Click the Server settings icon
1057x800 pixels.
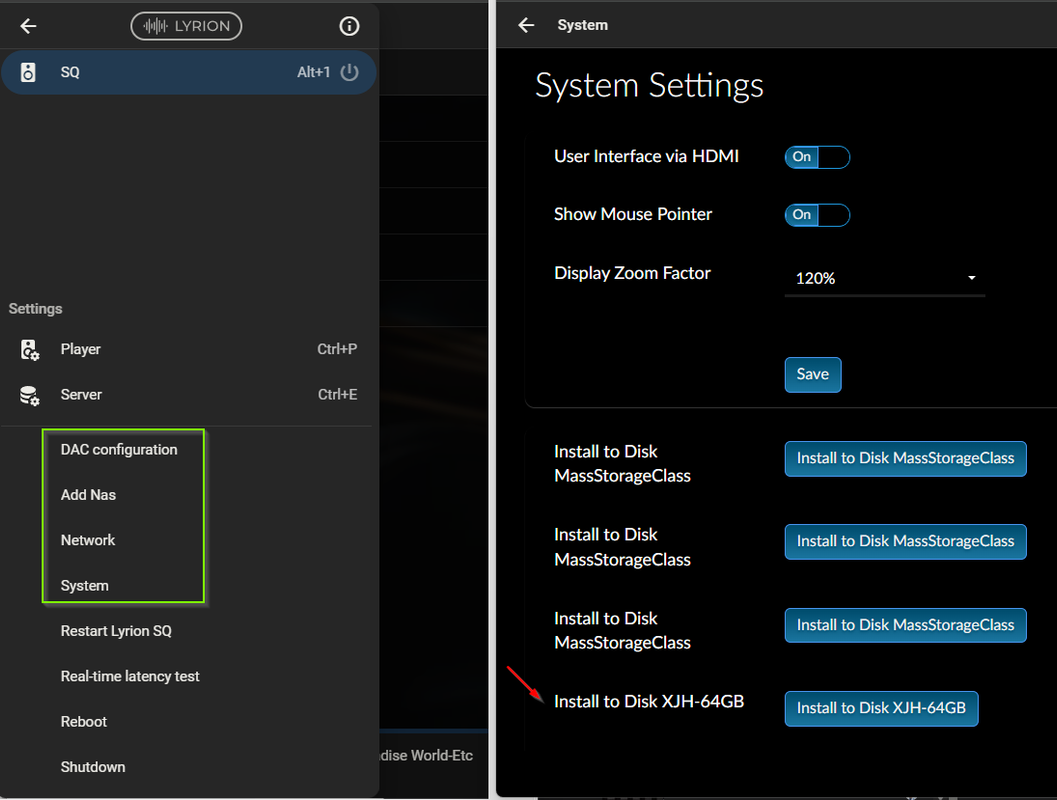(30, 395)
